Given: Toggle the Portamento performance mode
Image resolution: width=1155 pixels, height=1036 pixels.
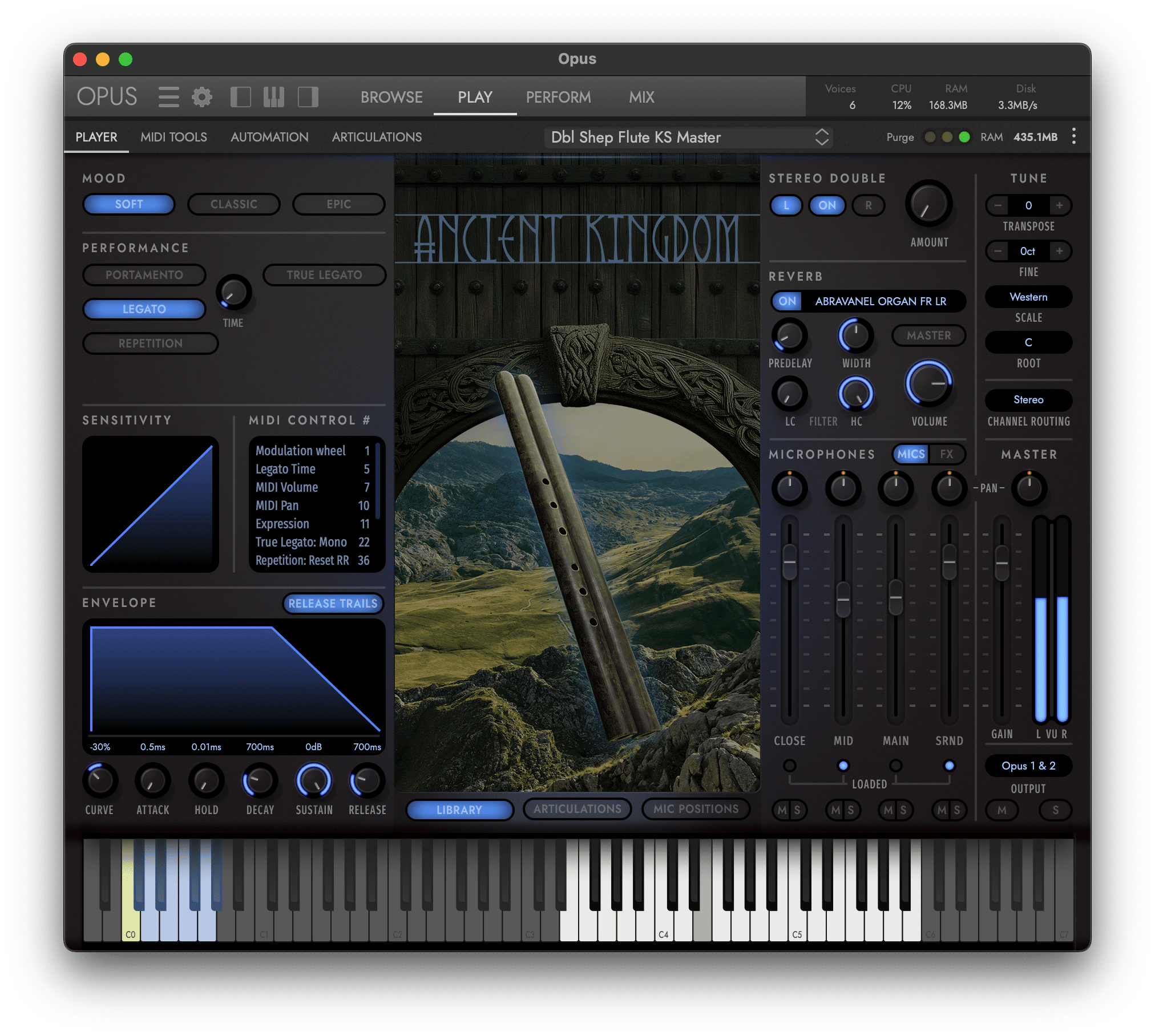Looking at the screenshot, I should coord(144,275).
